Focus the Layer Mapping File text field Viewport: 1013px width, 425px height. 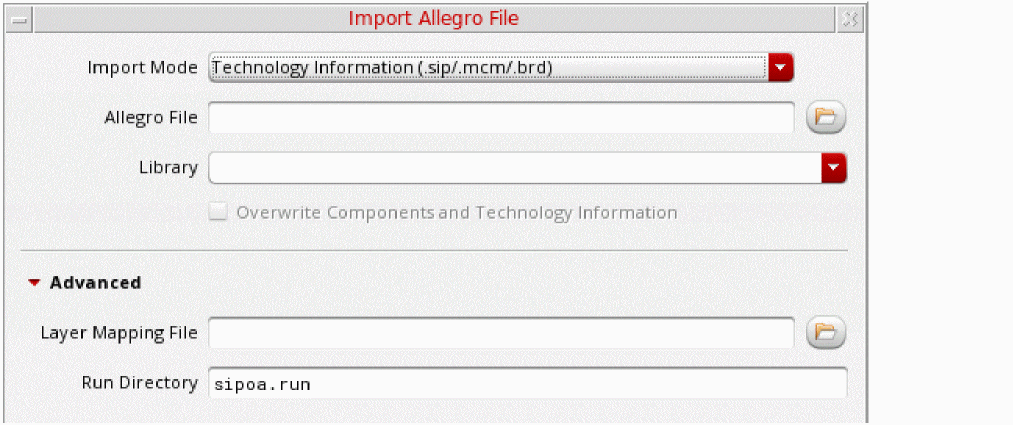point(500,332)
